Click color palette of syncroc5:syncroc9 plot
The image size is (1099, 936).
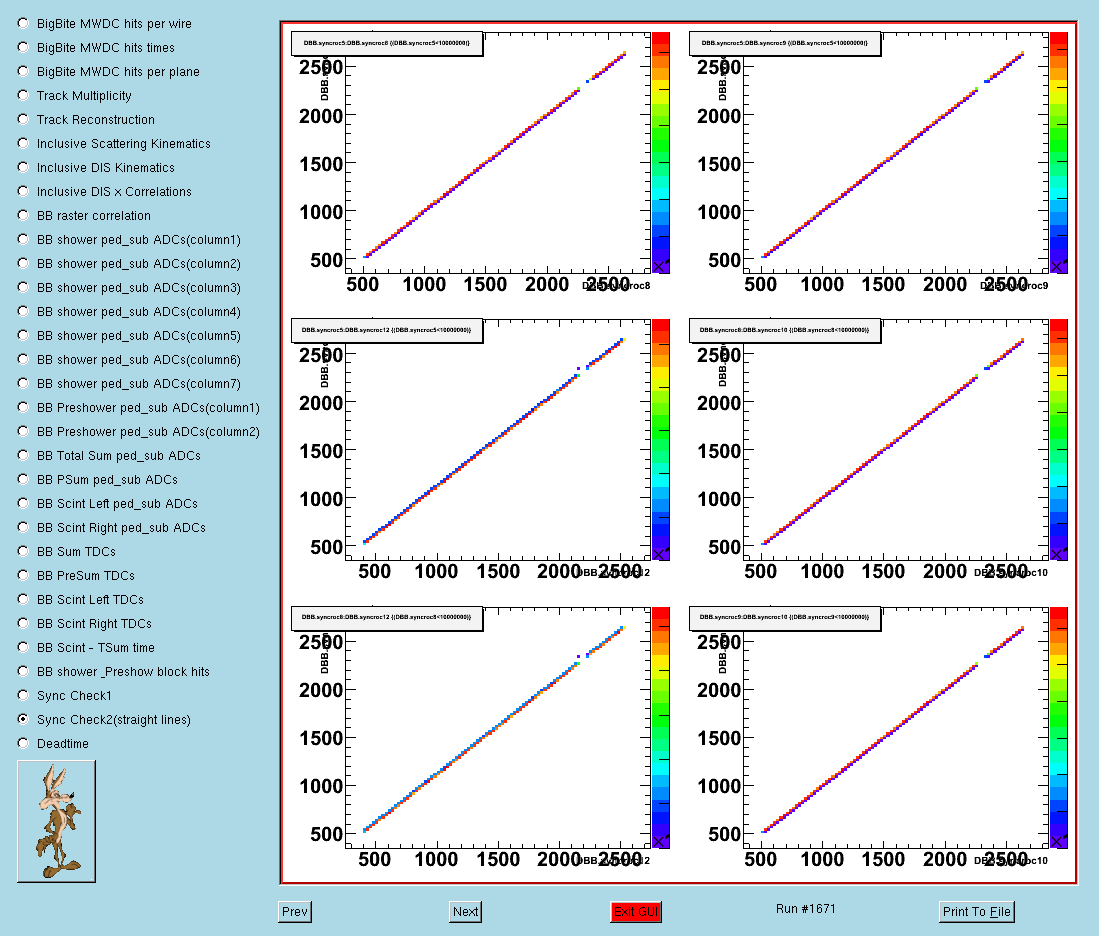[1058, 153]
